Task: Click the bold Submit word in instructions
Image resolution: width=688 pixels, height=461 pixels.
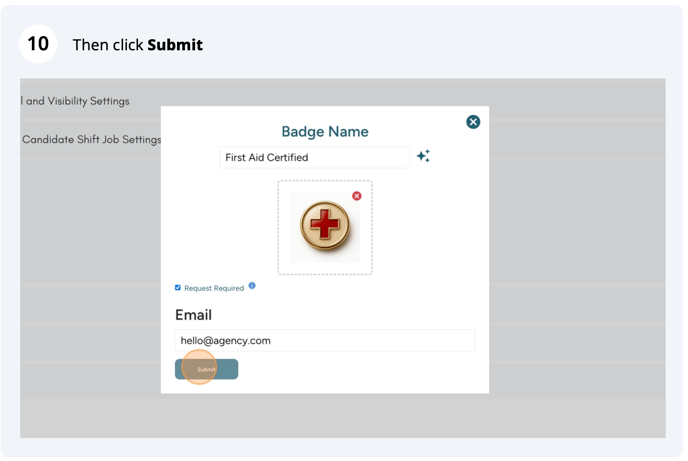Action: [175, 45]
